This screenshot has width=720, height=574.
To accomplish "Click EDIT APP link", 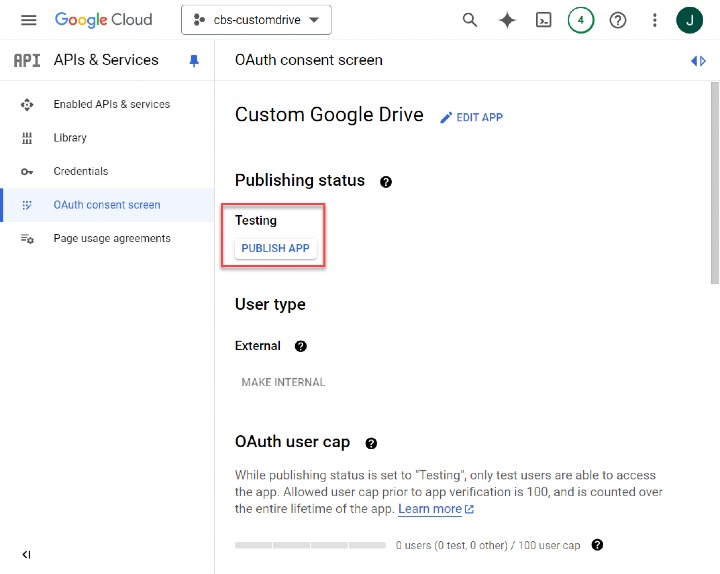I will (x=471, y=117).
